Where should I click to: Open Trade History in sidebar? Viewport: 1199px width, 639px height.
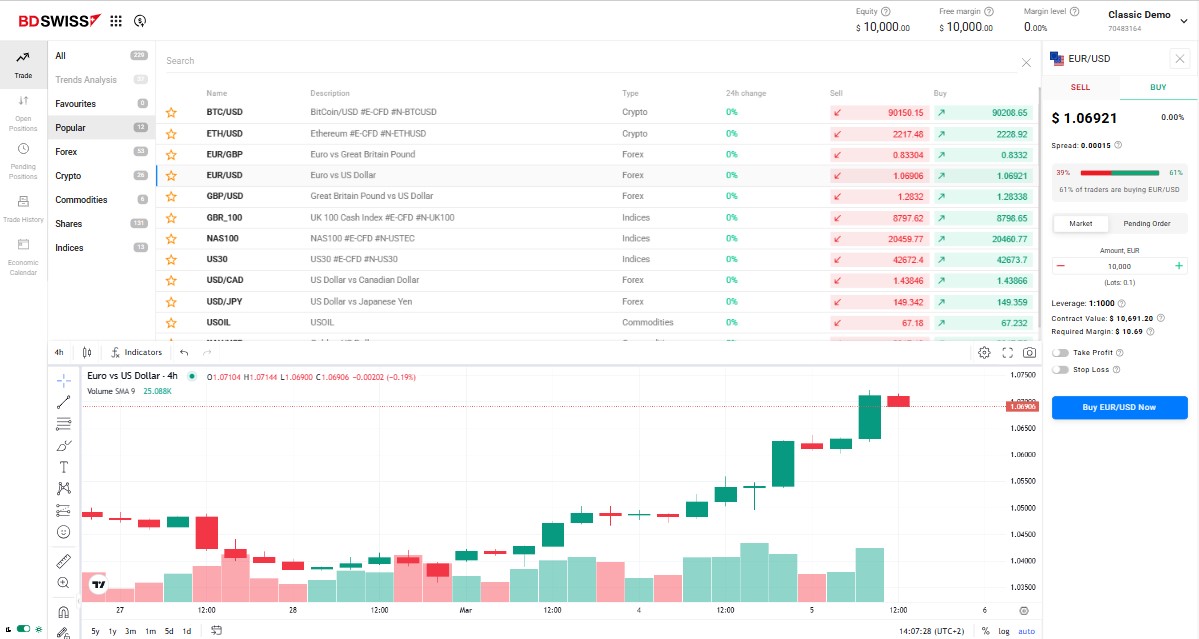pos(24,209)
